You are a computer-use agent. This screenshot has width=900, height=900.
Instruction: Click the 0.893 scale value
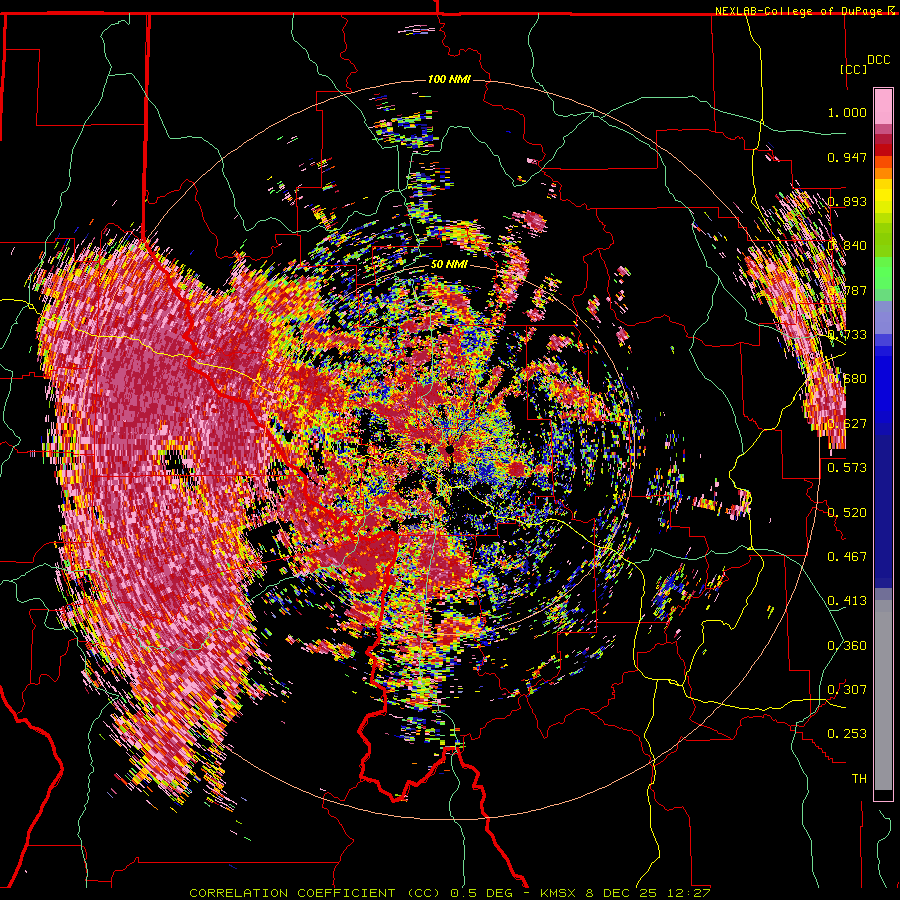point(847,201)
